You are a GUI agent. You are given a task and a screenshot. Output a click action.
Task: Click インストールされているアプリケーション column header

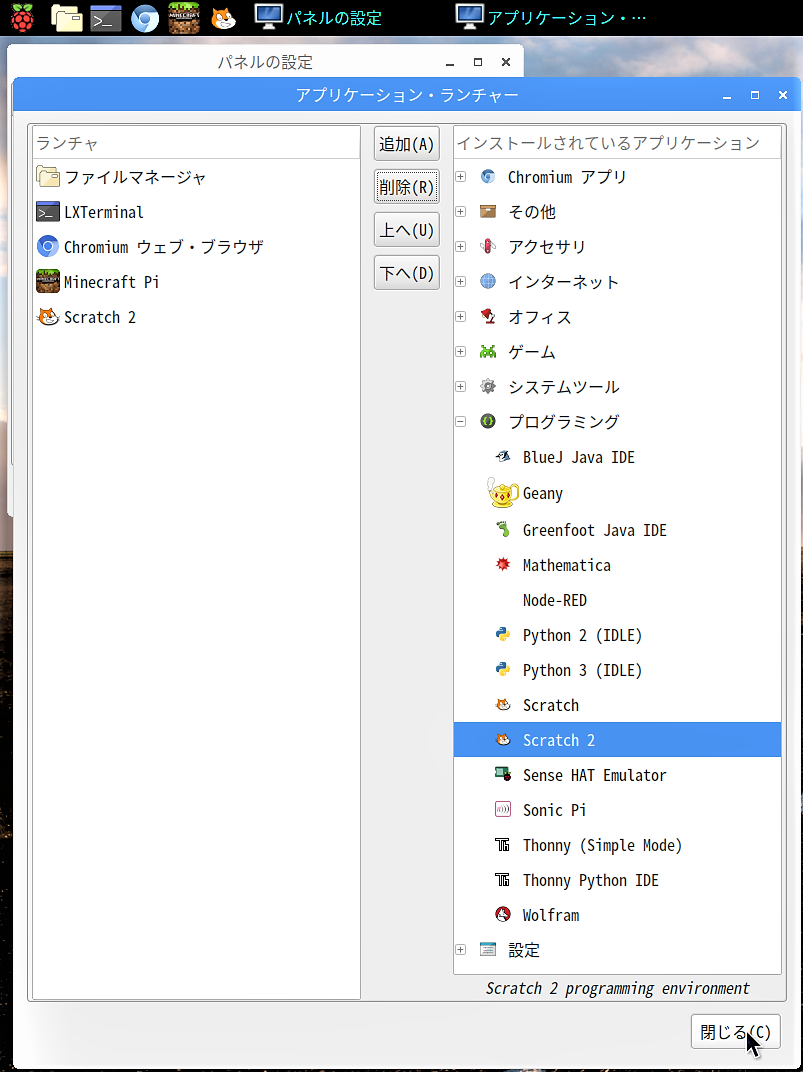(617, 143)
